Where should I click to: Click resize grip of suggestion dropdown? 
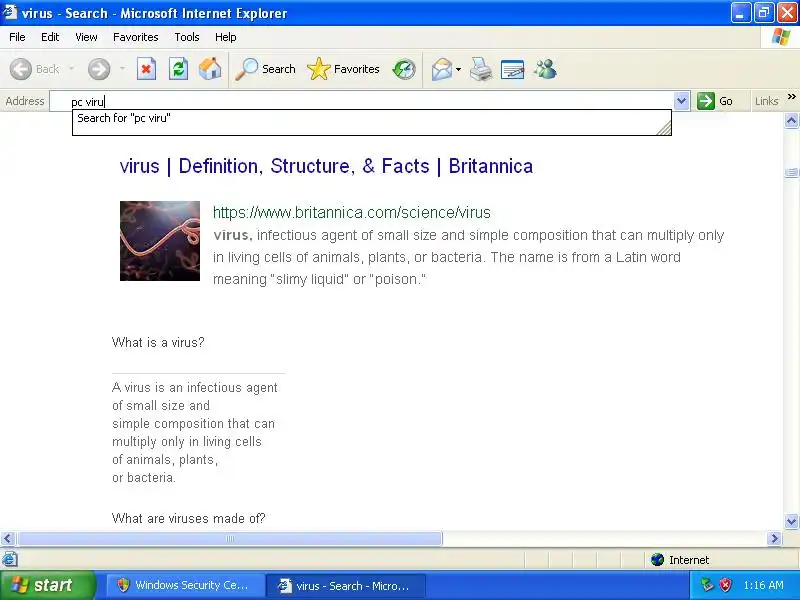[663, 127]
